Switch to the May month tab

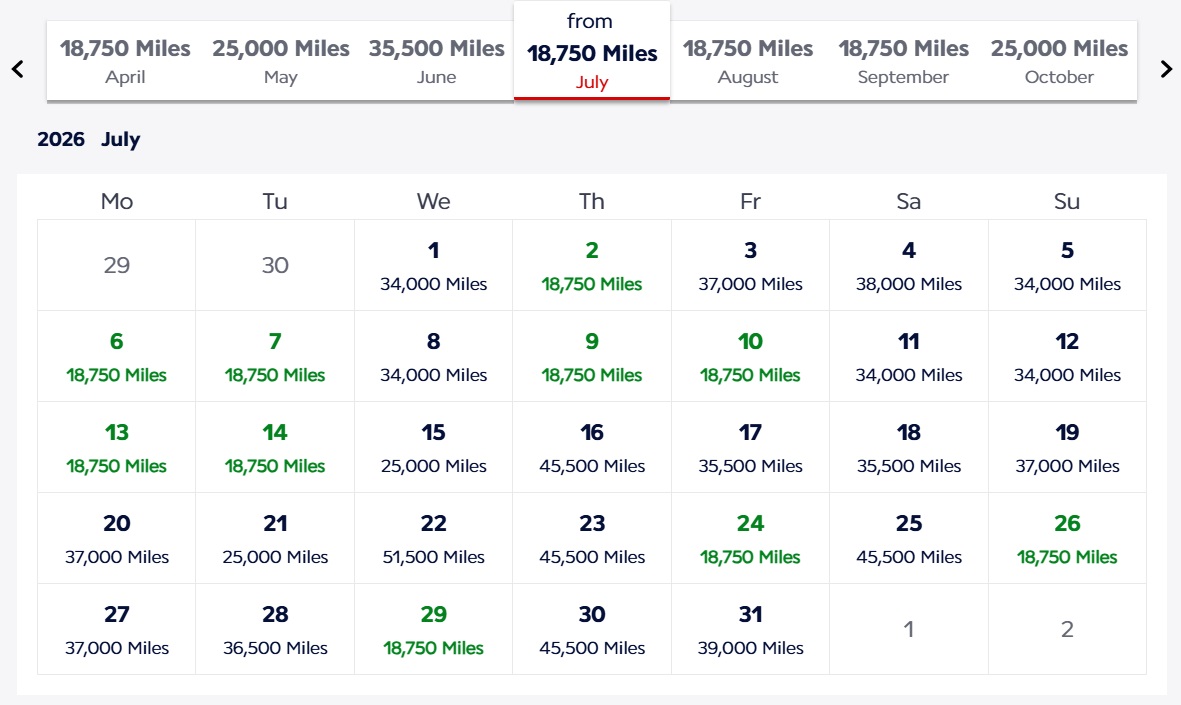pos(280,62)
